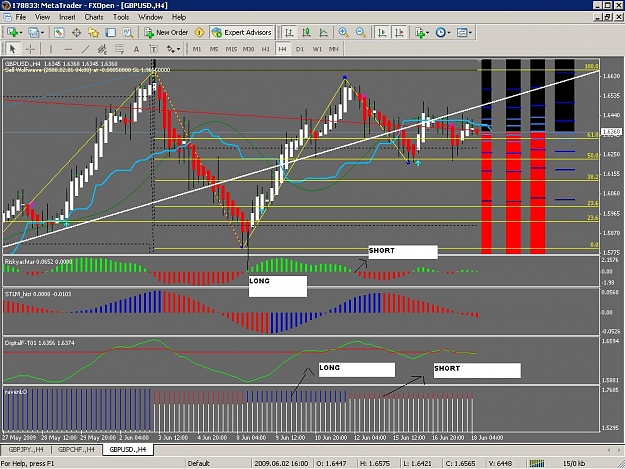Image resolution: width=625 pixels, height=469 pixels.
Task: Switch timeframe to M30
Action: (x=248, y=49)
